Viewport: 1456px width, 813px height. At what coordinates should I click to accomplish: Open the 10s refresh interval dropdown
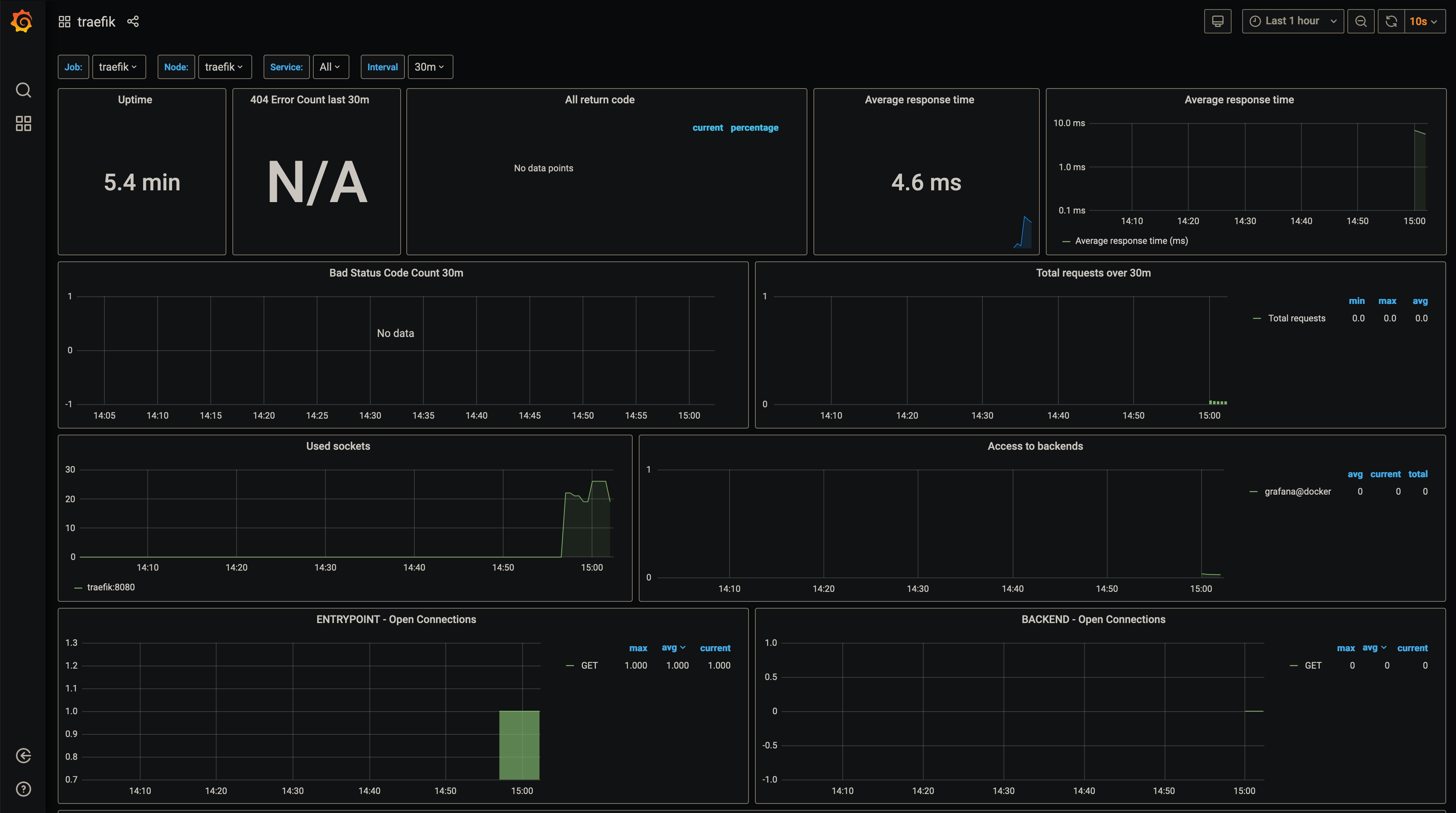pos(1424,22)
